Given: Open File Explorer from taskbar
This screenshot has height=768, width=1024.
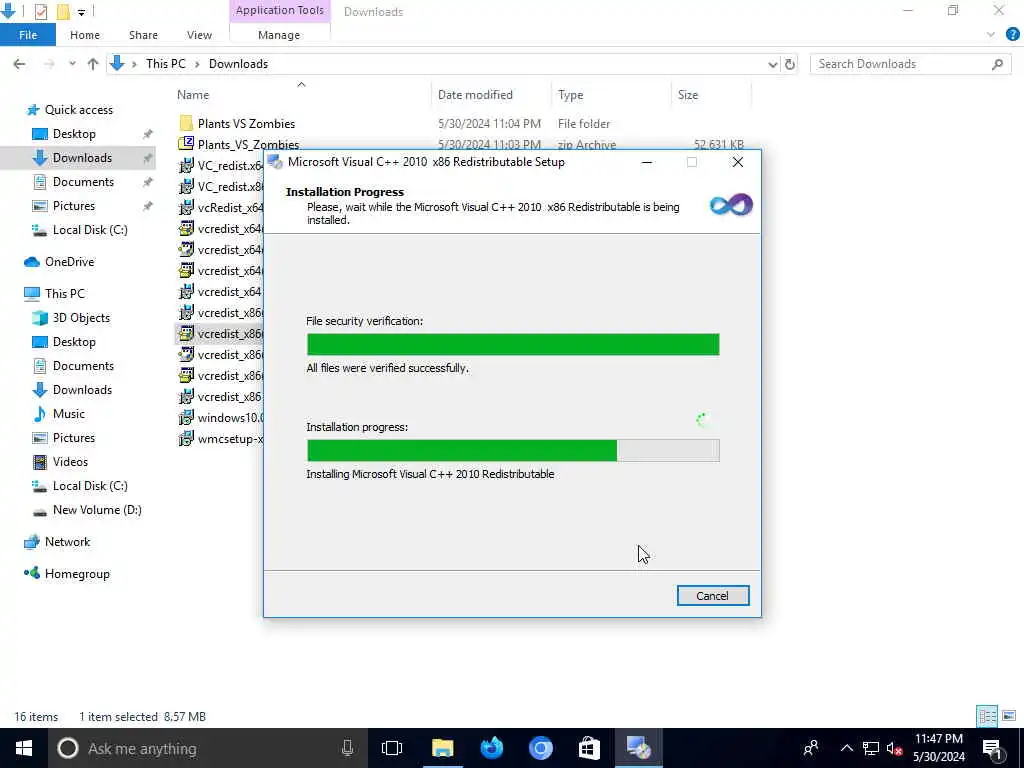Looking at the screenshot, I should pyautogui.click(x=442, y=748).
